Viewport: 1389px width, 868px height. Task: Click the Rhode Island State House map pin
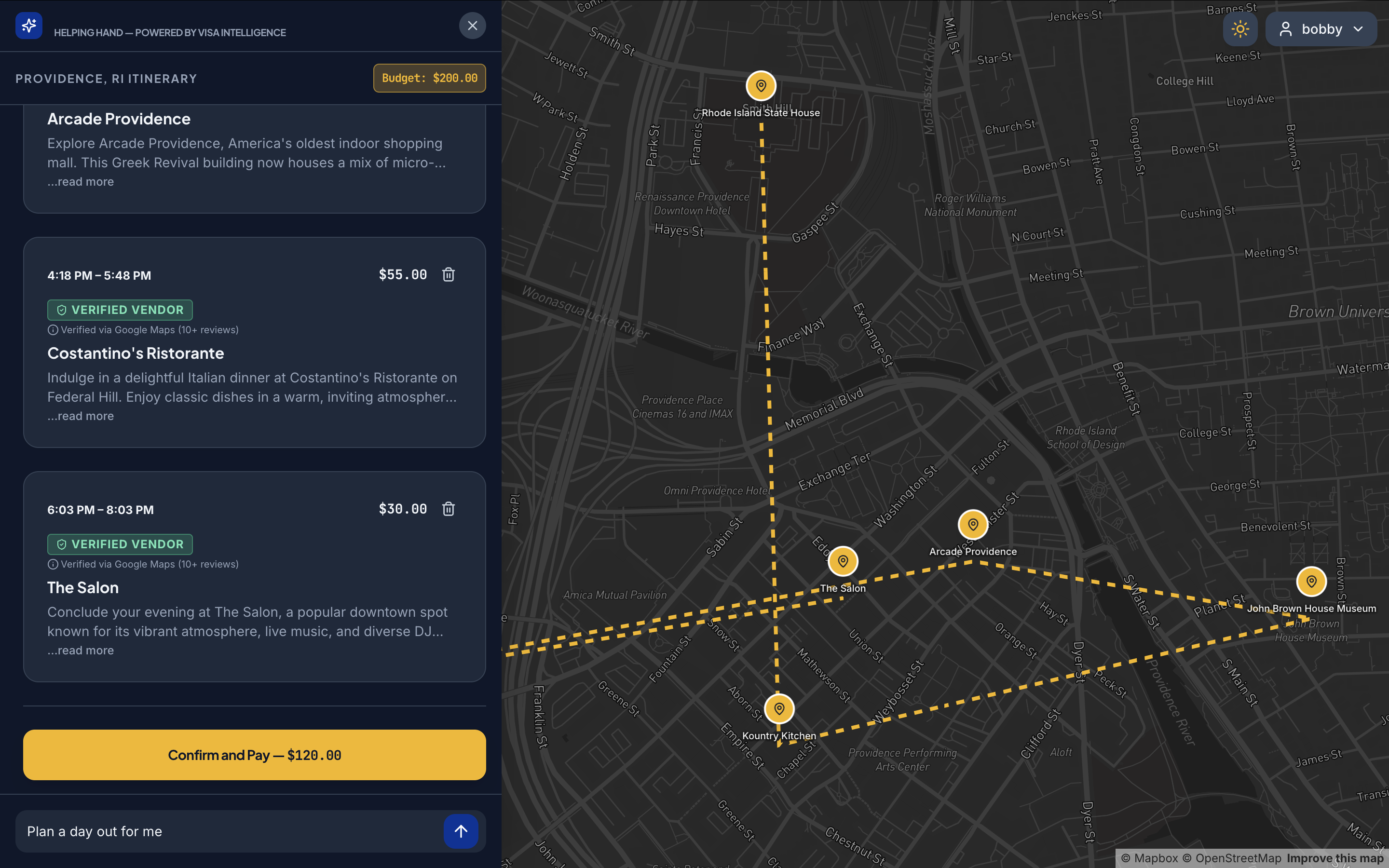[x=761, y=86]
